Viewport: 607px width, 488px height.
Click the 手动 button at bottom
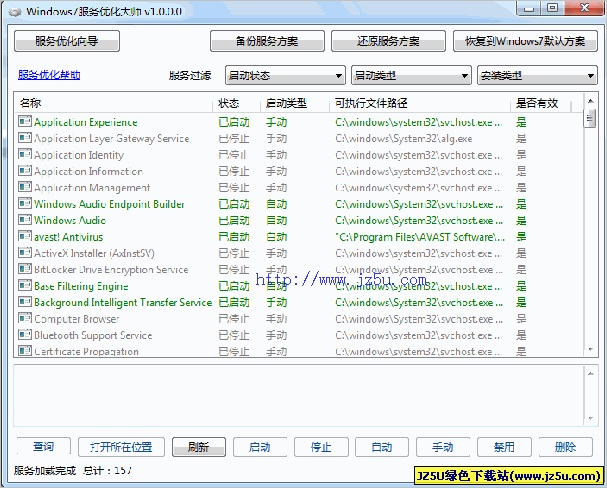[443, 447]
